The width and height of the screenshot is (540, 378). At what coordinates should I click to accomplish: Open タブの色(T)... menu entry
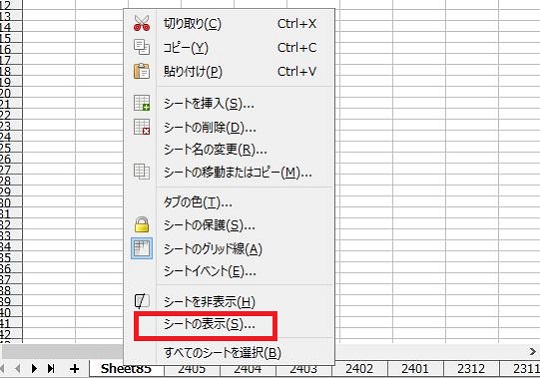(229, 202)
